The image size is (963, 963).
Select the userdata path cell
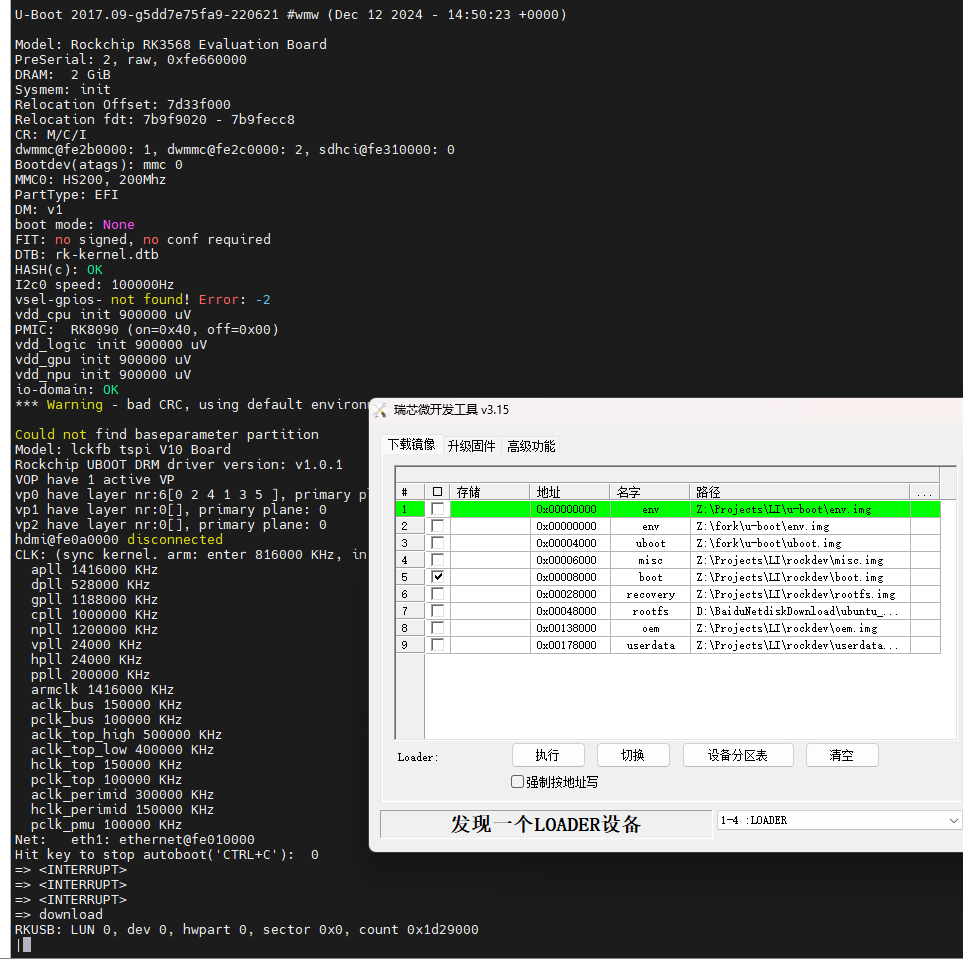[800, 645]
